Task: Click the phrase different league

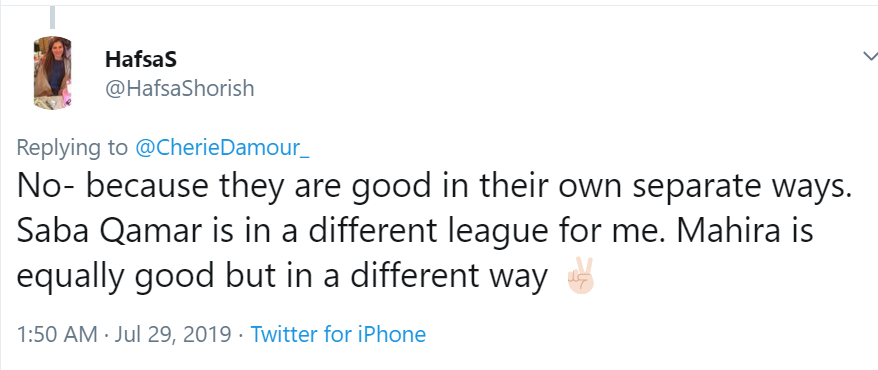Action: point(428,233)
